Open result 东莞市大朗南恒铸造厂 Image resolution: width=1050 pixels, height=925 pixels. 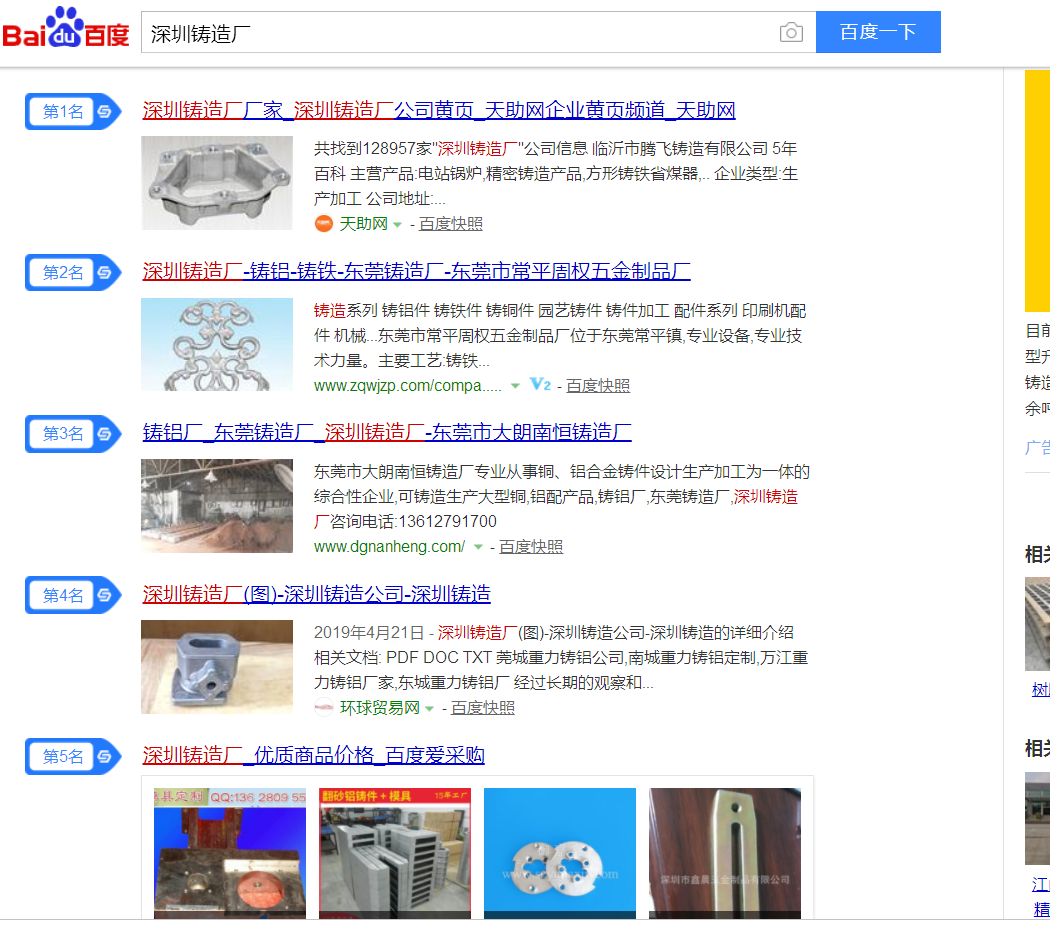coord(387,432)
